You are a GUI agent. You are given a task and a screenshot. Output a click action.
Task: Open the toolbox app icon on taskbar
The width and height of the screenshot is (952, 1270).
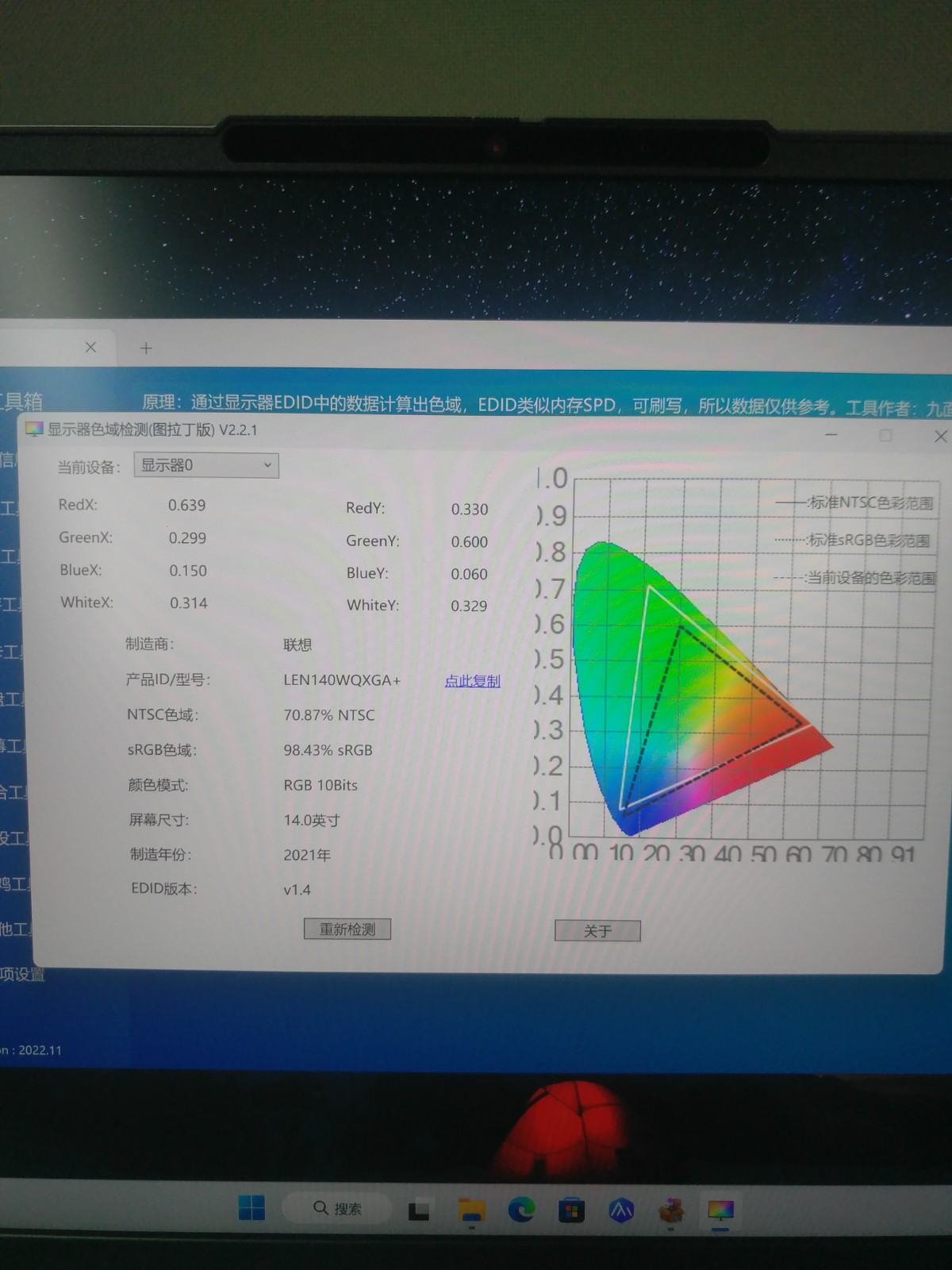(671, 1210)
